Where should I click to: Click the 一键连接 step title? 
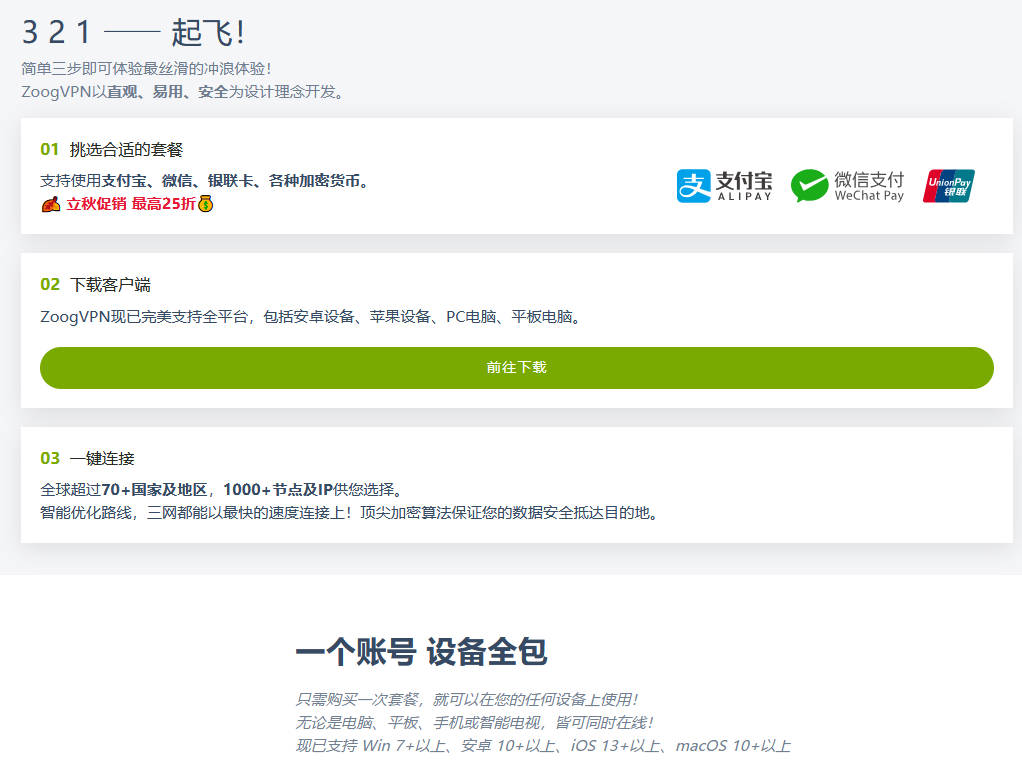[x=102, y=459]
